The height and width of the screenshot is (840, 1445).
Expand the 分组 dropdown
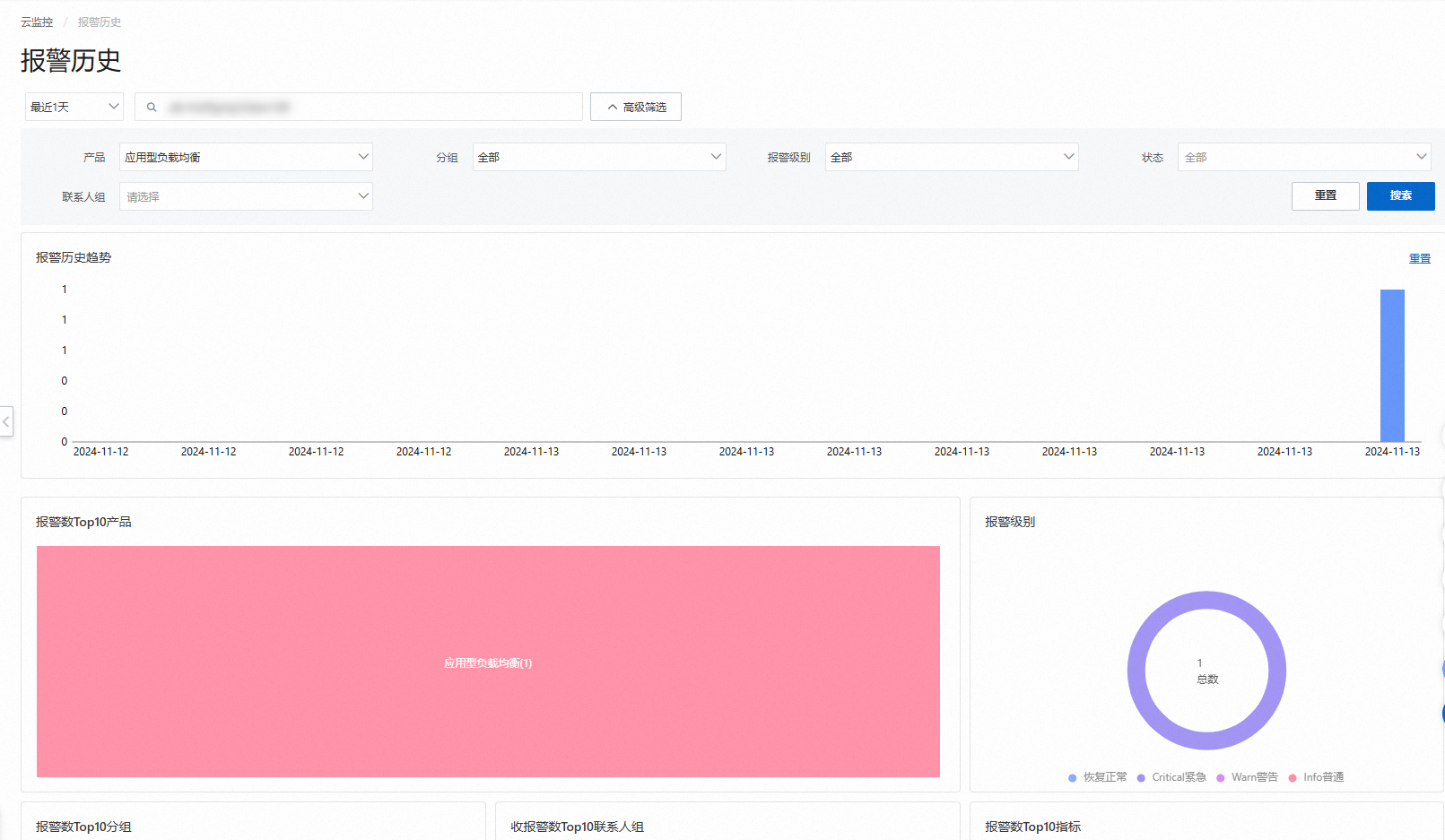pos(599,157)
